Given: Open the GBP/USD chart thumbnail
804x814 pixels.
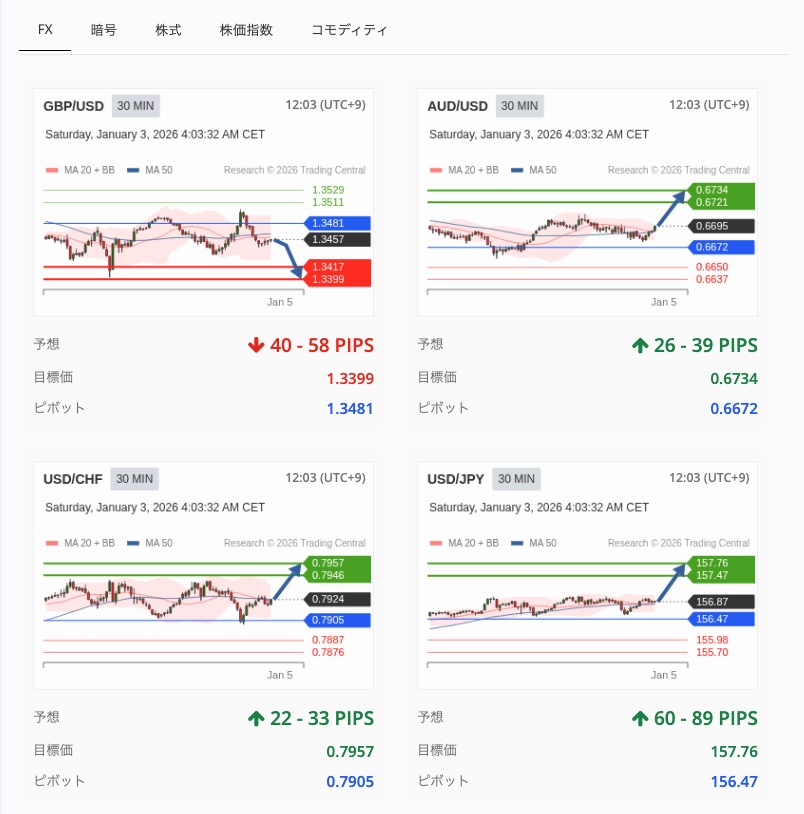Looking at the screenshot, I should (204, 232).
